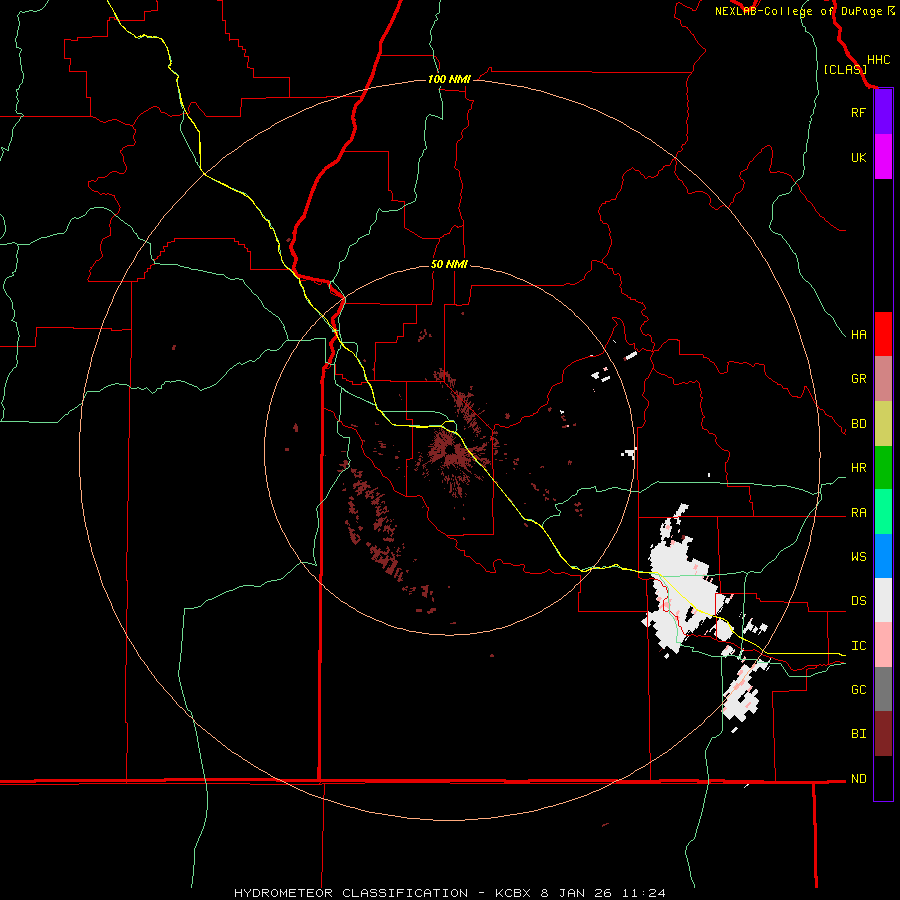Image resolution: width=900 pixels, height=900 pixels.
Task: Click the ND black legend swatch
Action: click(x=883, y=778)
